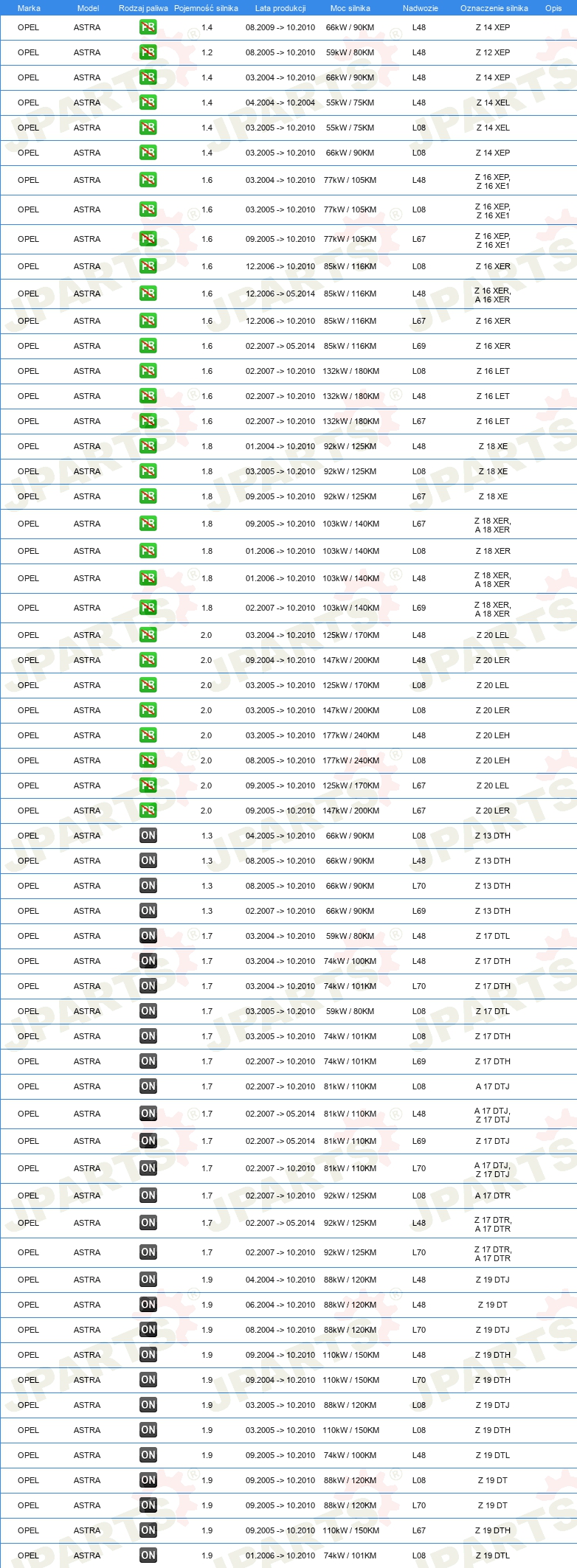Click petrol icon in Z 16 LET L67 row
This screenshot has width=577, height=1568.
pos(148,421)
